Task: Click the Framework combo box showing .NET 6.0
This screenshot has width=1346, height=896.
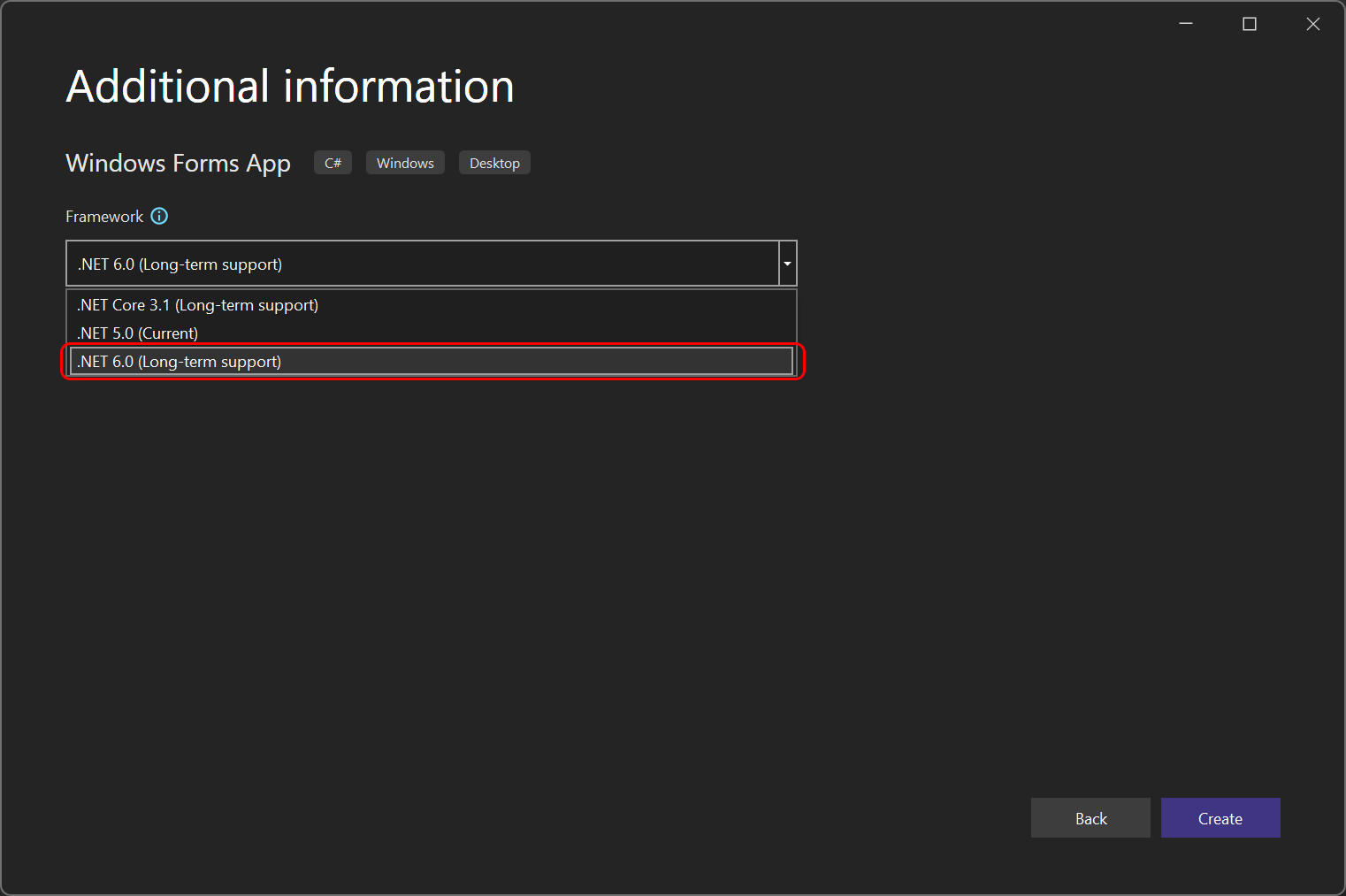Action: point(432,264)
